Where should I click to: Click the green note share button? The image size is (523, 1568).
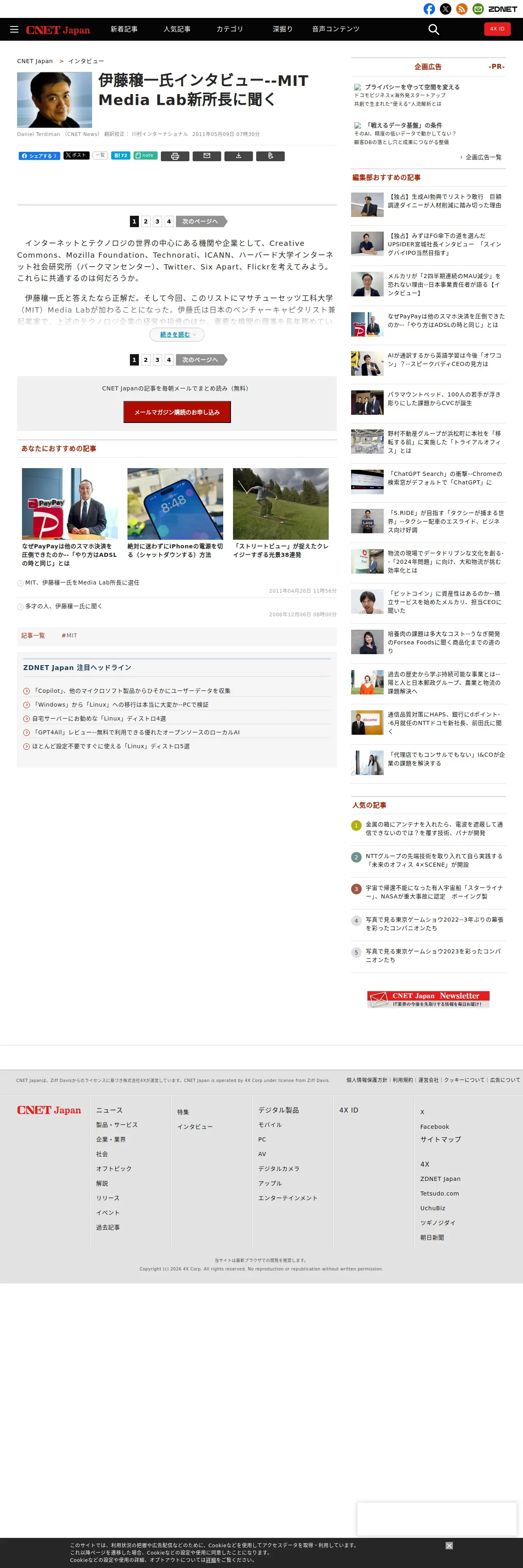(145, 155)
